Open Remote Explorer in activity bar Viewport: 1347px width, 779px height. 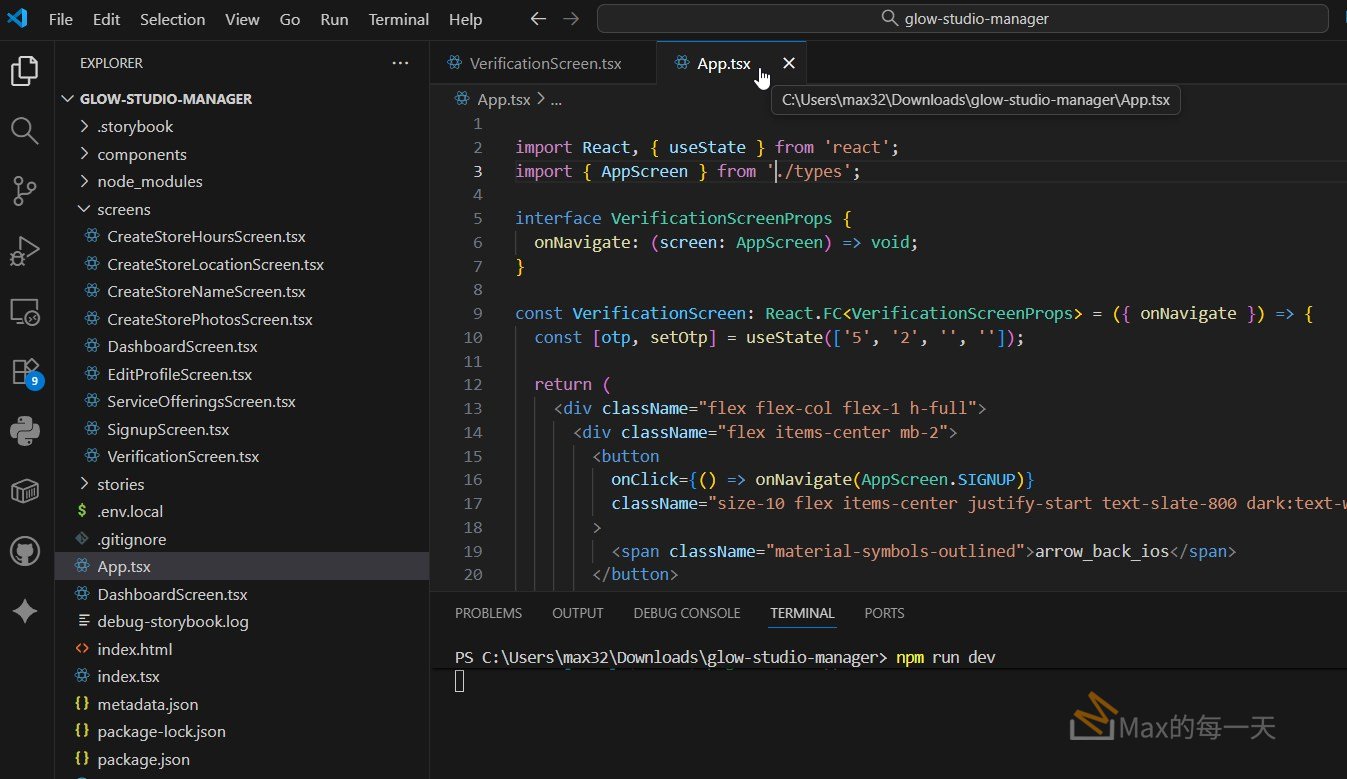coord(25,312)
